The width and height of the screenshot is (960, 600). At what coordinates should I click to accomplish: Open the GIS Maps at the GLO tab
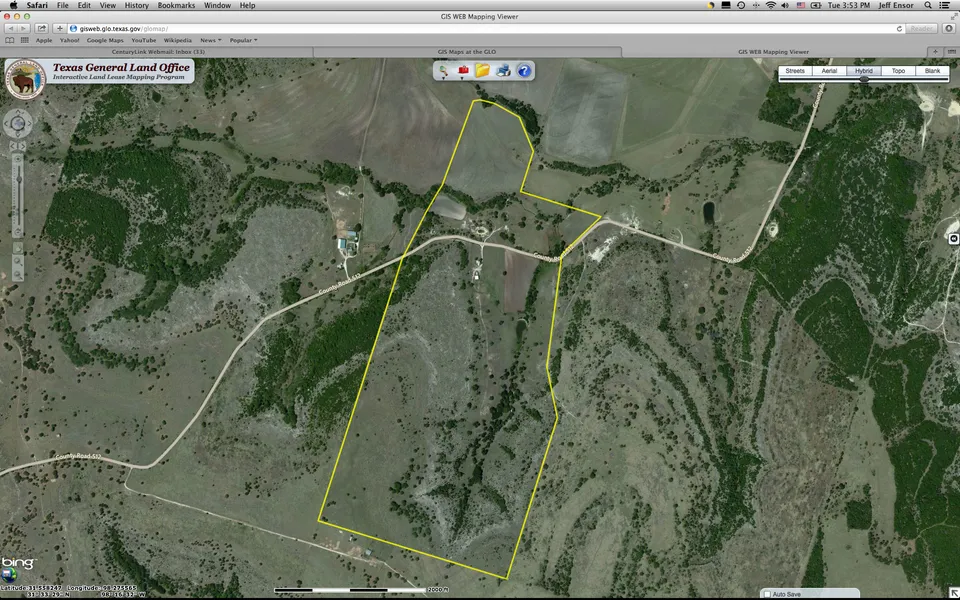coord(467,51)
